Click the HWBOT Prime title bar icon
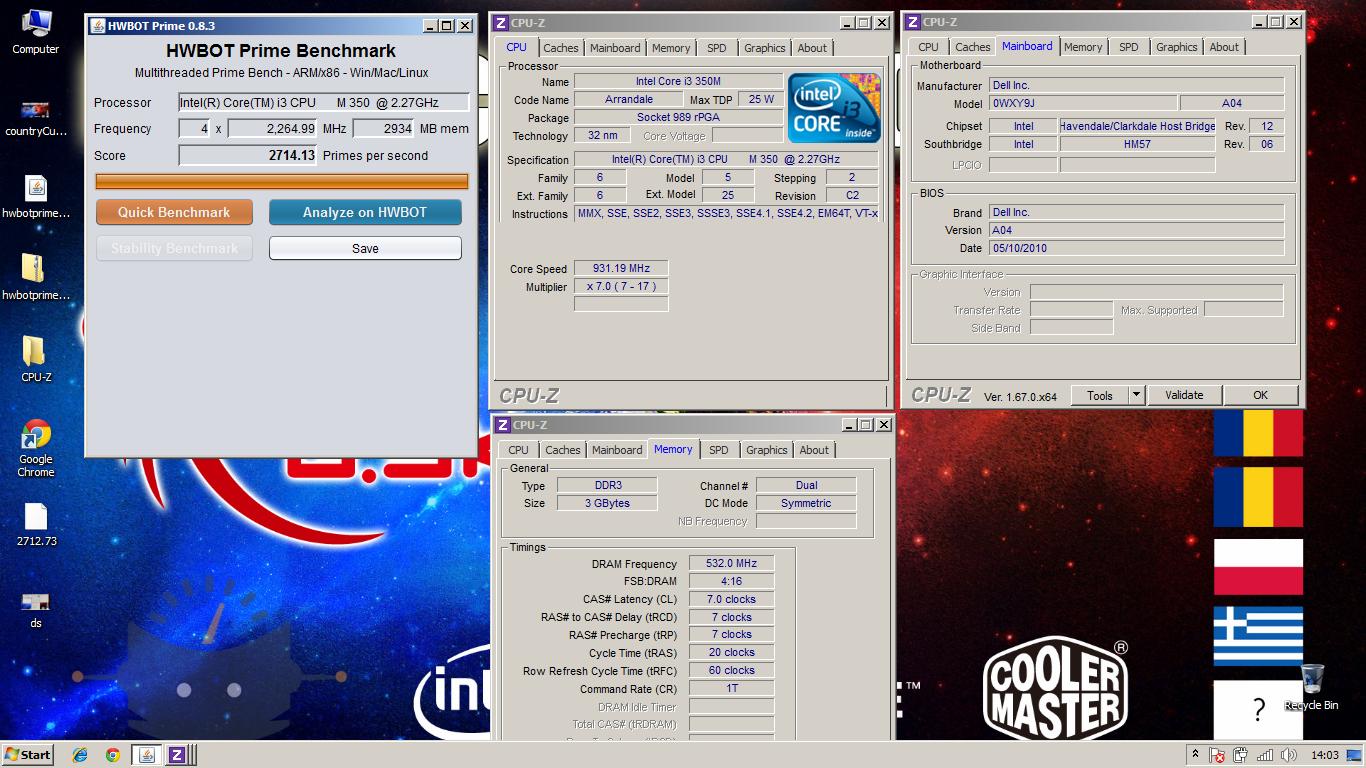Image resolution: width=1366 pixels, height=768 pixels. pos(98,25)
